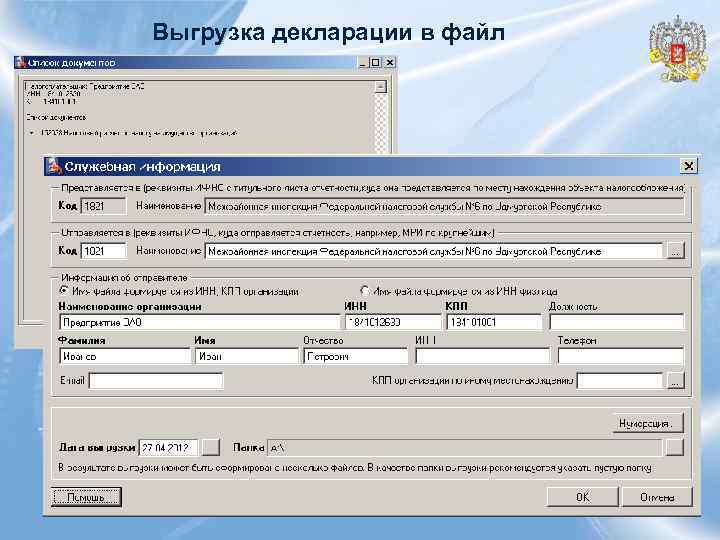Click the Имя input field

247,356
